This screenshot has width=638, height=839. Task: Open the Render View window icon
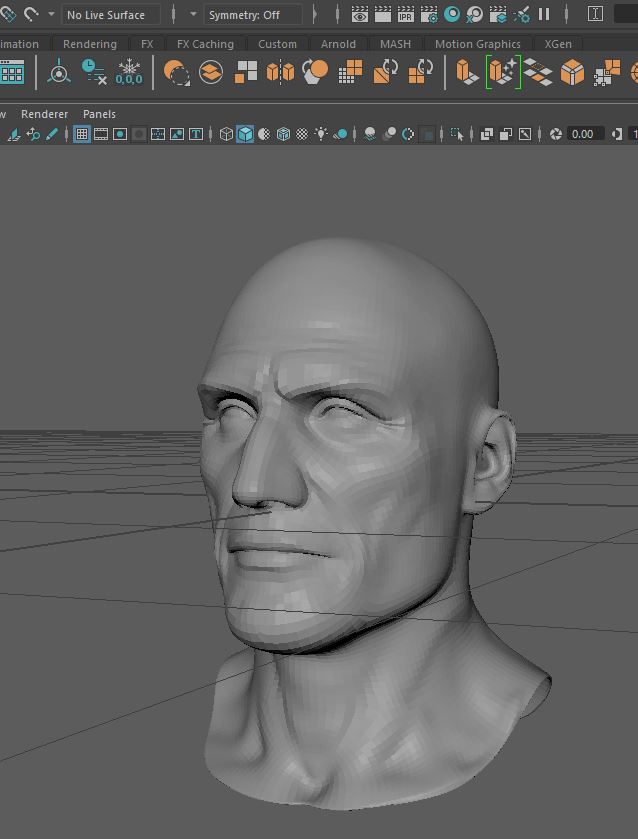360,14
